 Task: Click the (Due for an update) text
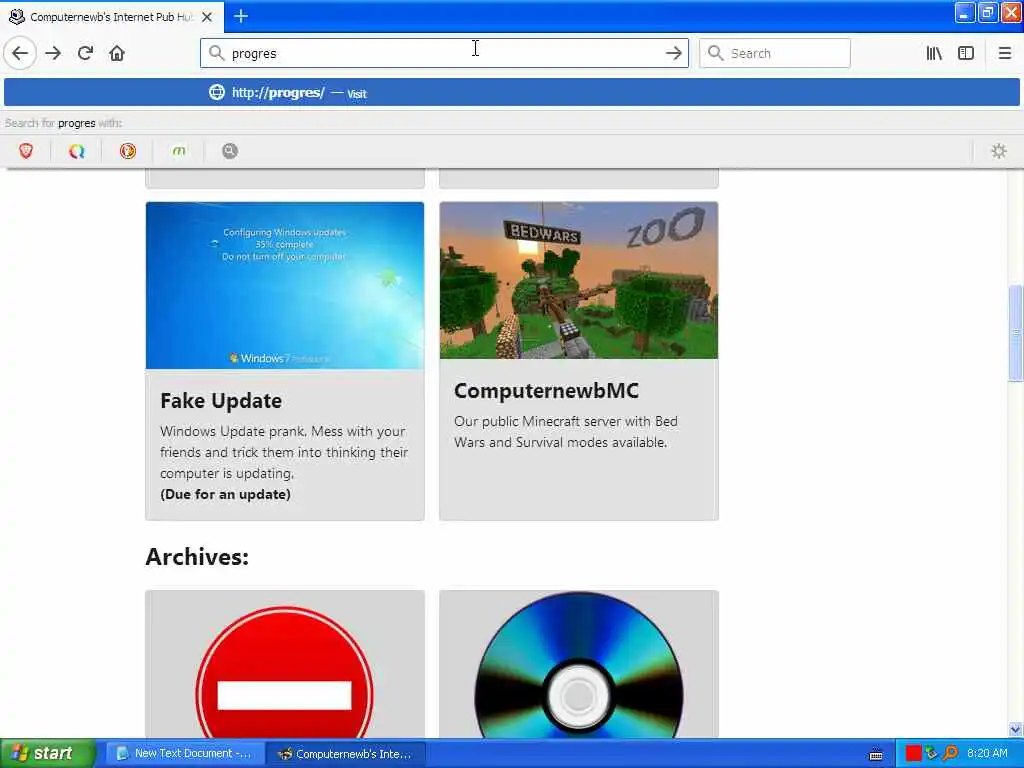click(225, 494)
